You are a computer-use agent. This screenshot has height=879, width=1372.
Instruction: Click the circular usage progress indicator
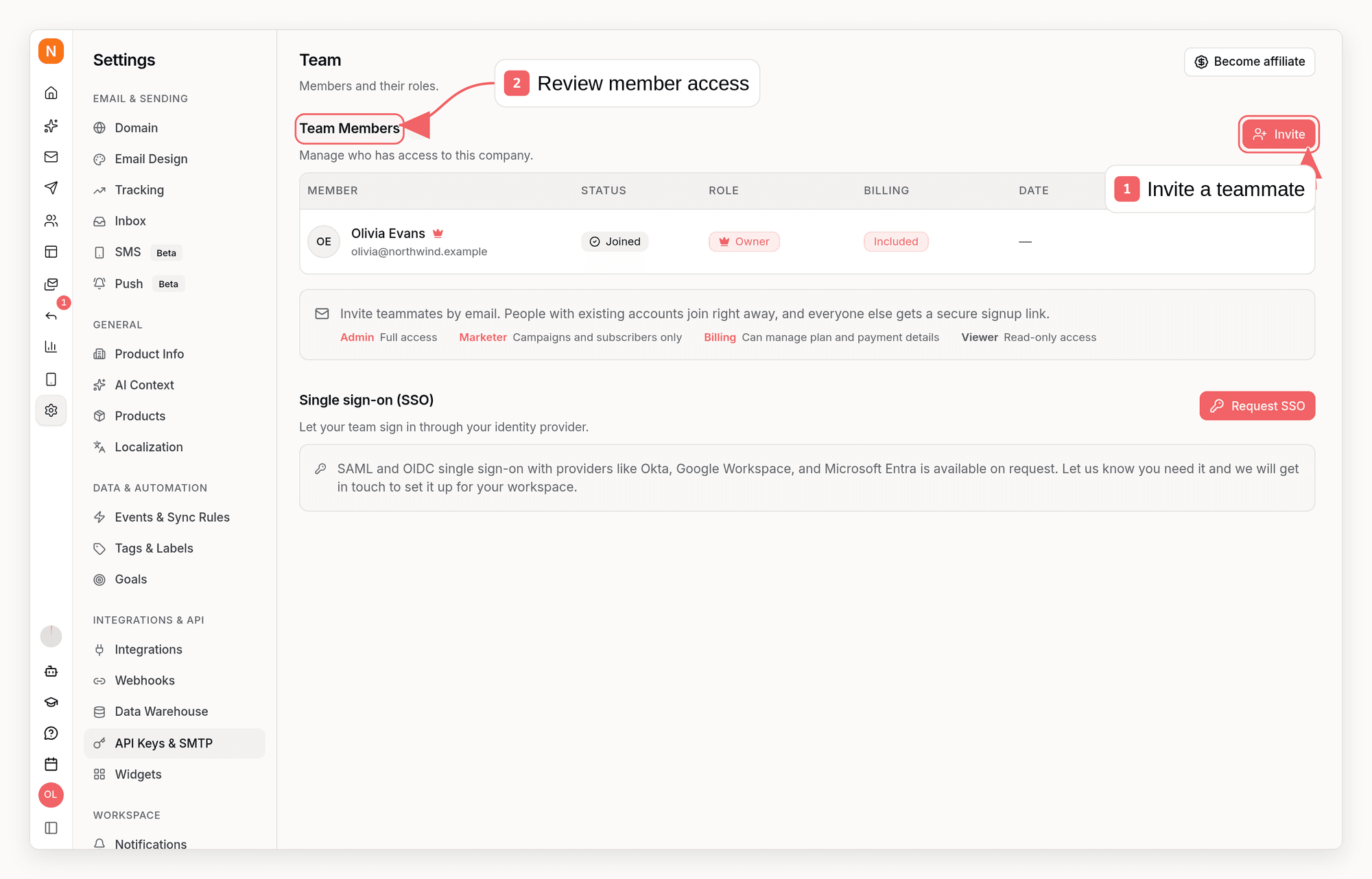pyautogui.click(x=51, y=636)
